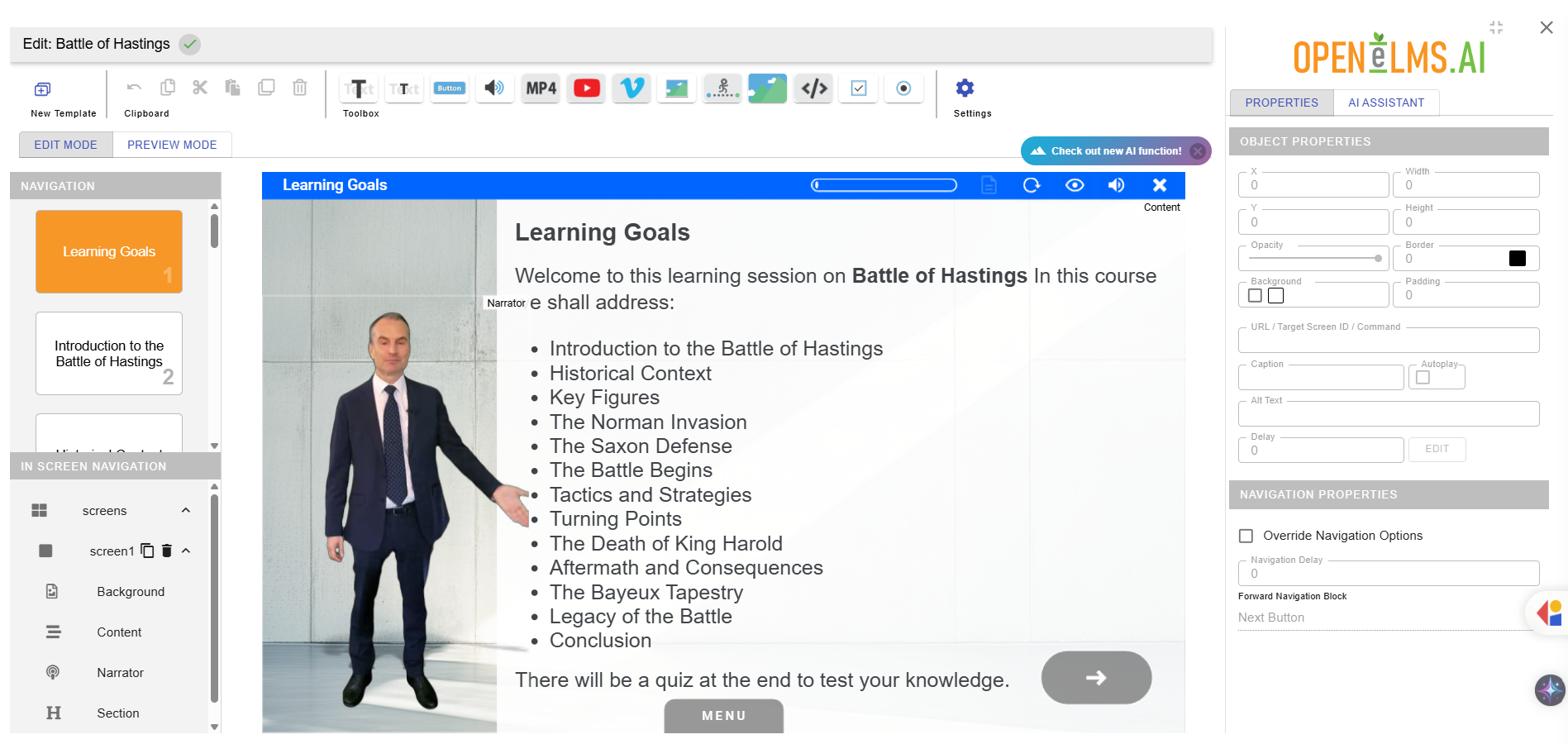Insert an audio element with speaker icon
Image resolution: width=1568 pixels, height=744 pixels.
click(x=494, y=88)
